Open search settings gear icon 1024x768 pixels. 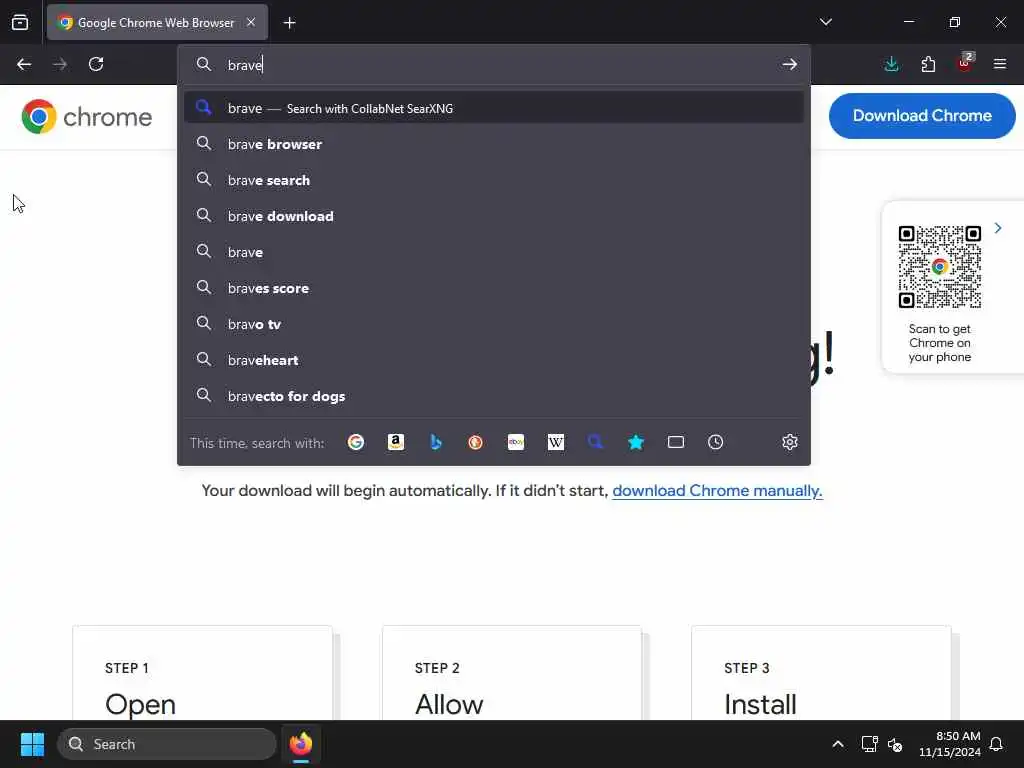click(x=790, y=442)
